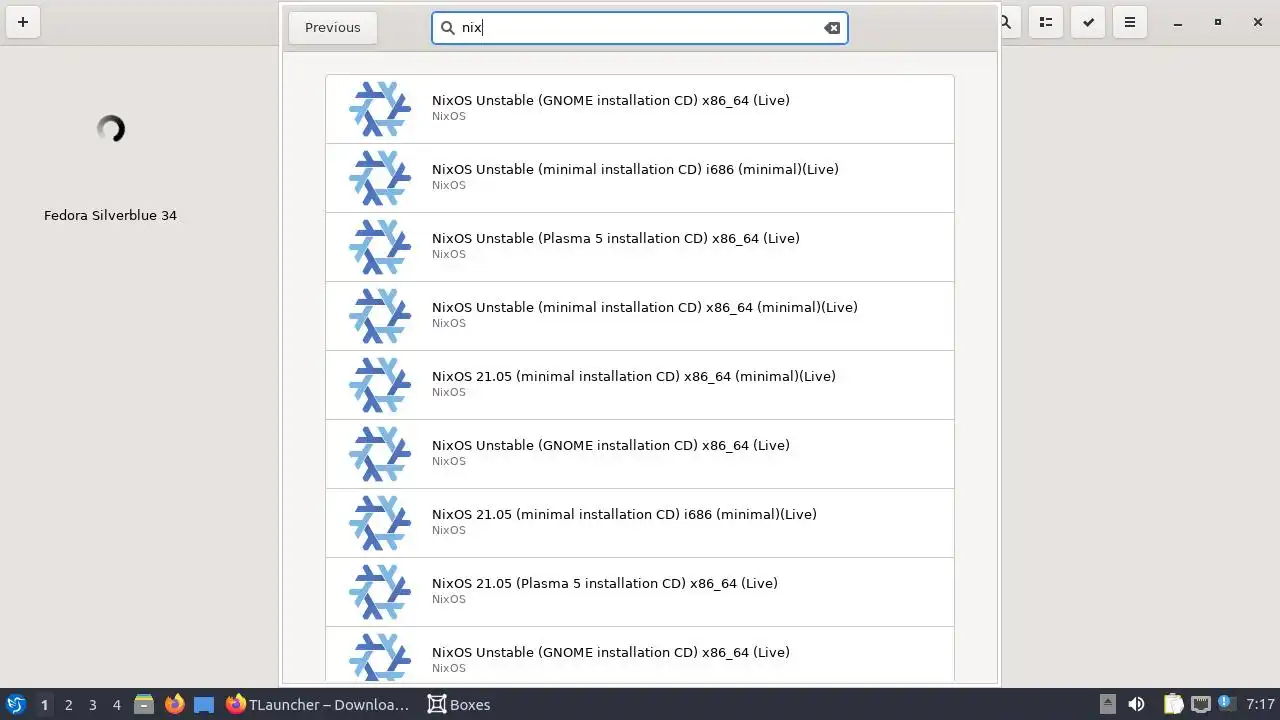Switch to workspace 4

(116, 705)
